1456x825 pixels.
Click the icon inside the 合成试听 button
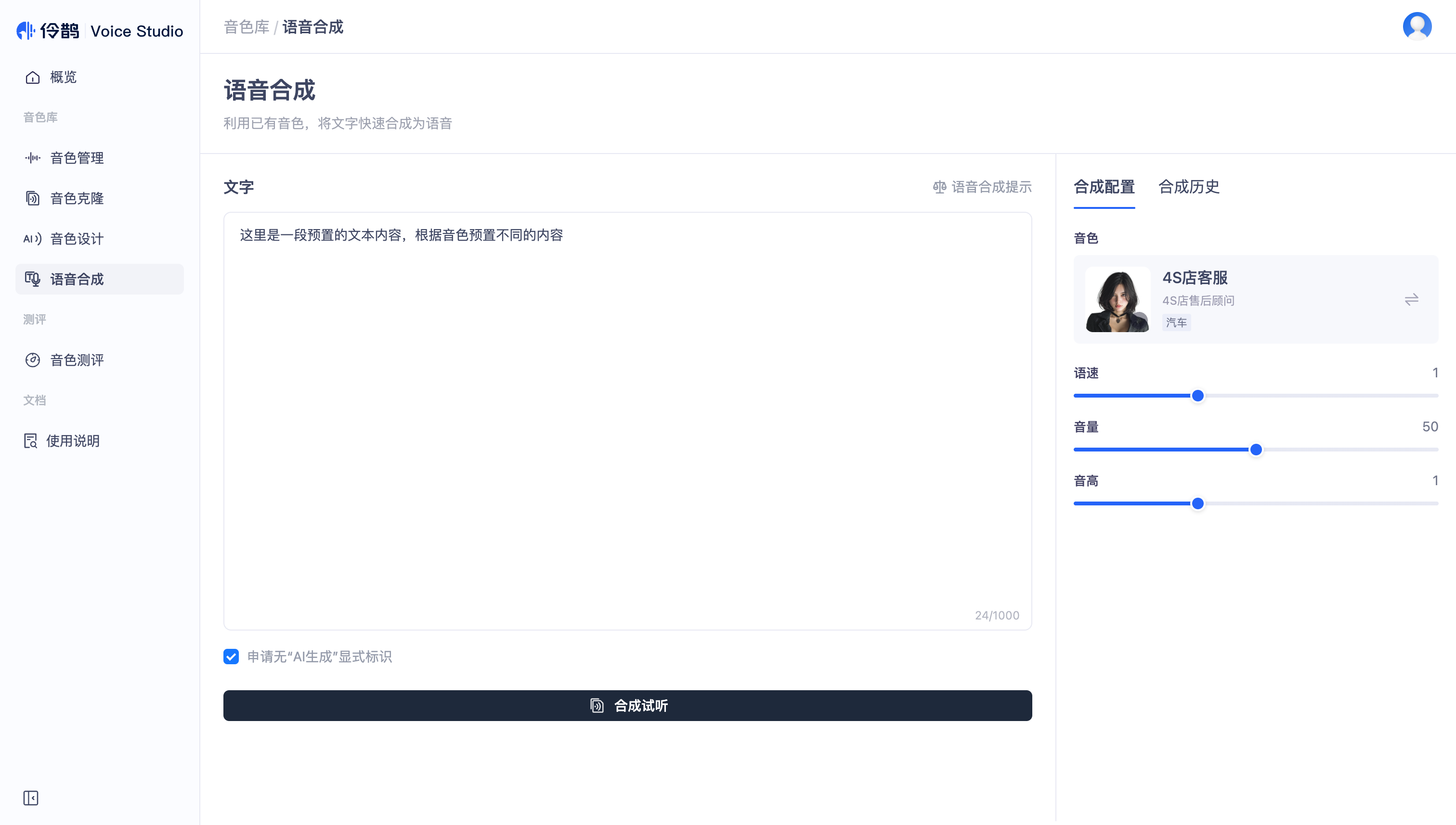click(x=597, y=706)
